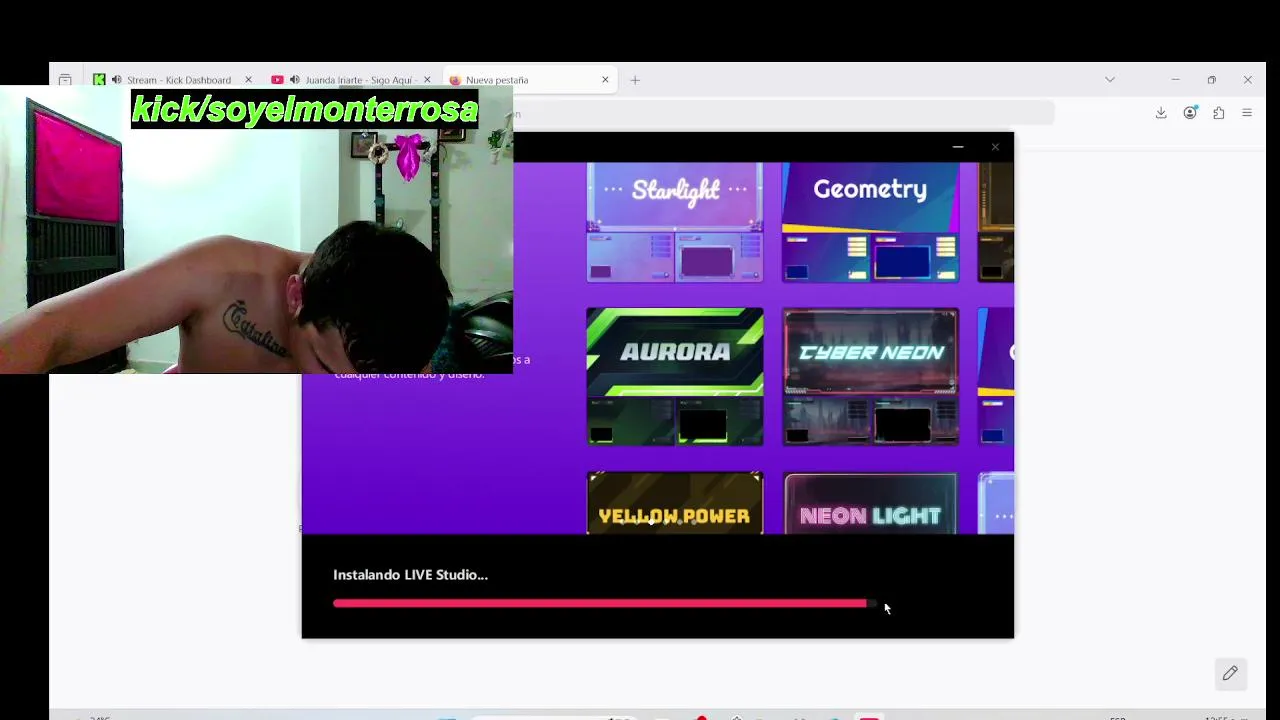Open the browser hamburger application menu
The width and height of the screenshot is (1280, 720).
(1247, 113)
